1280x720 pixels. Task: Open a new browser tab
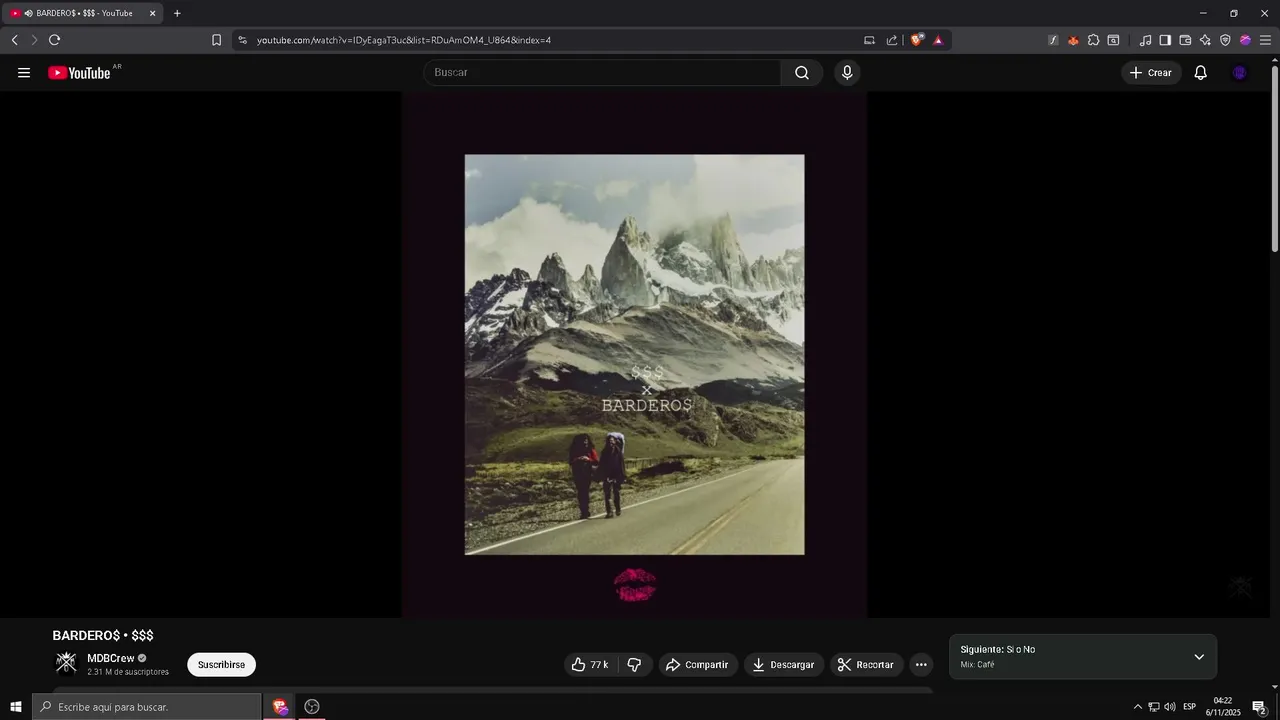click(x=177, y=13)
